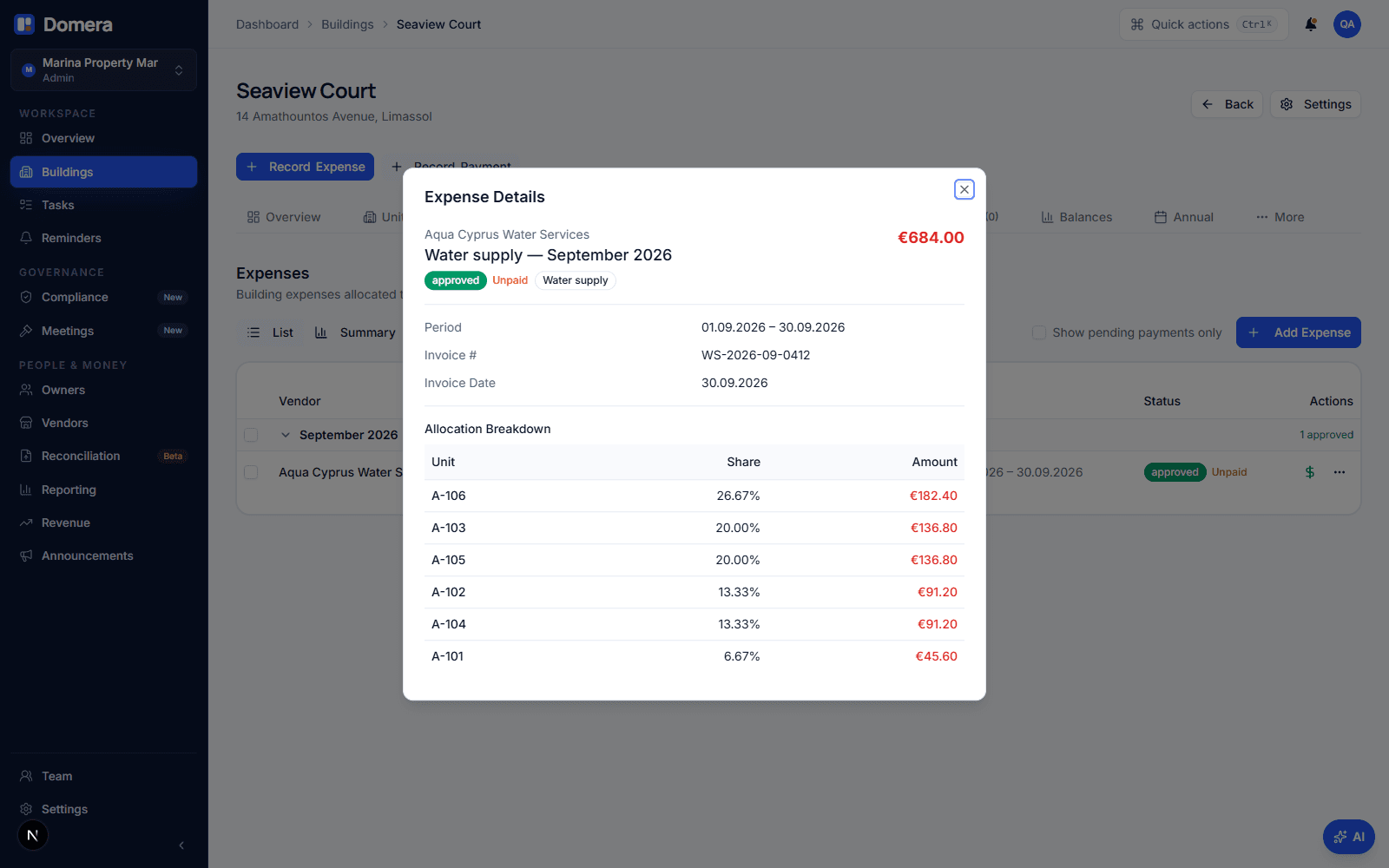
Task: Click the Domera logo icon
Action: (24, 24)
